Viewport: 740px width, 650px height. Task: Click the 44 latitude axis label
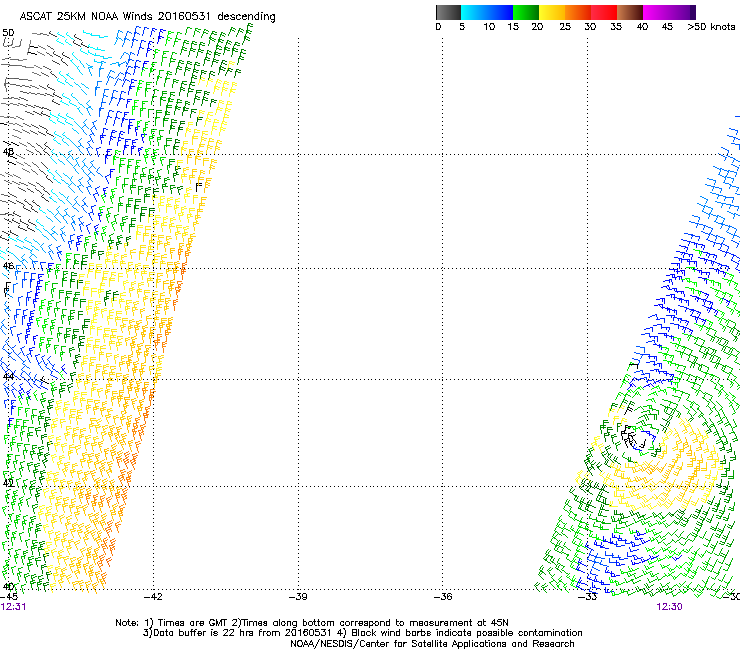tap(8, 377)
